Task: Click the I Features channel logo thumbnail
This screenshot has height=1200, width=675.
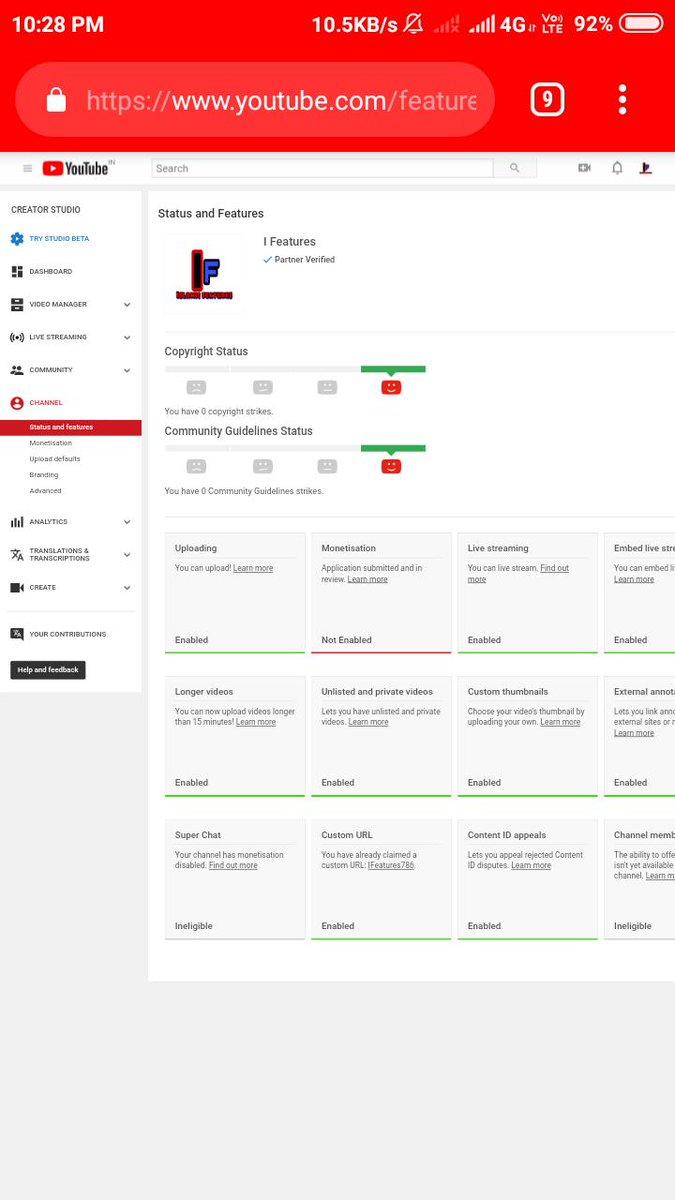Action: click(204, 274)
